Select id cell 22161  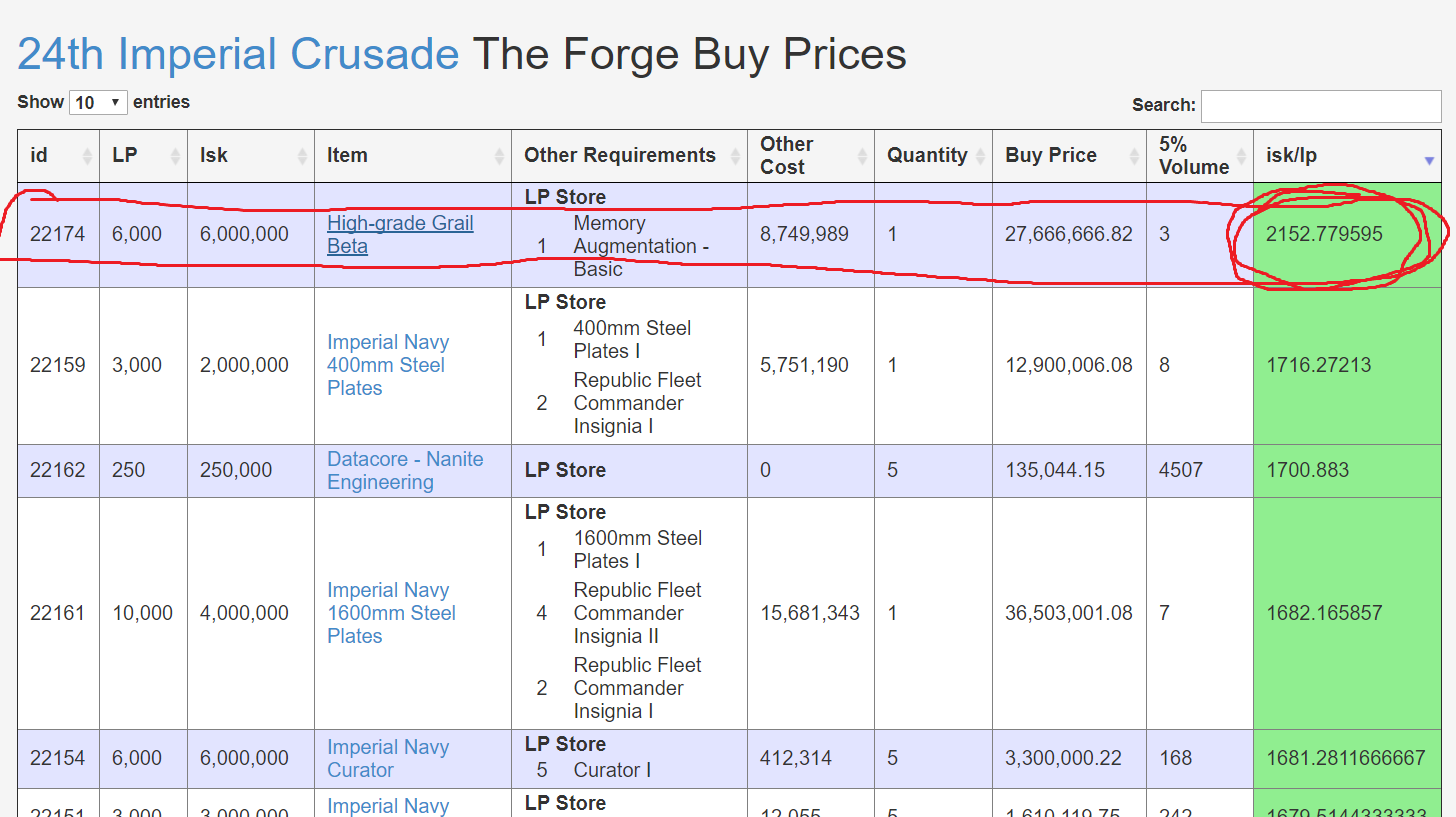pos(58,613)
